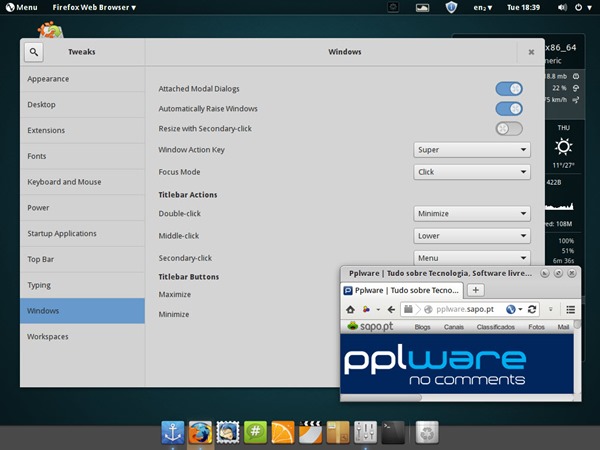Open the volume indicator in top bar

tap(562, 7)
